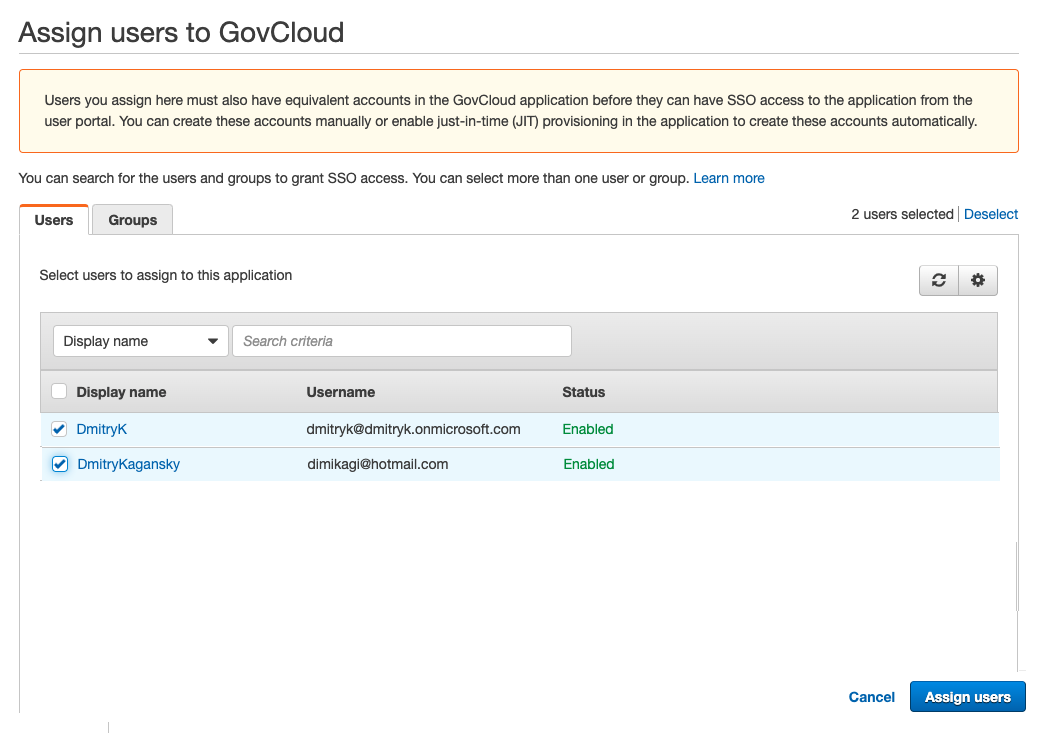This screenshot has height=733, width=1058.
Task: Click Enabled status in DmitryKagansky row
Action: pos(589,464)
